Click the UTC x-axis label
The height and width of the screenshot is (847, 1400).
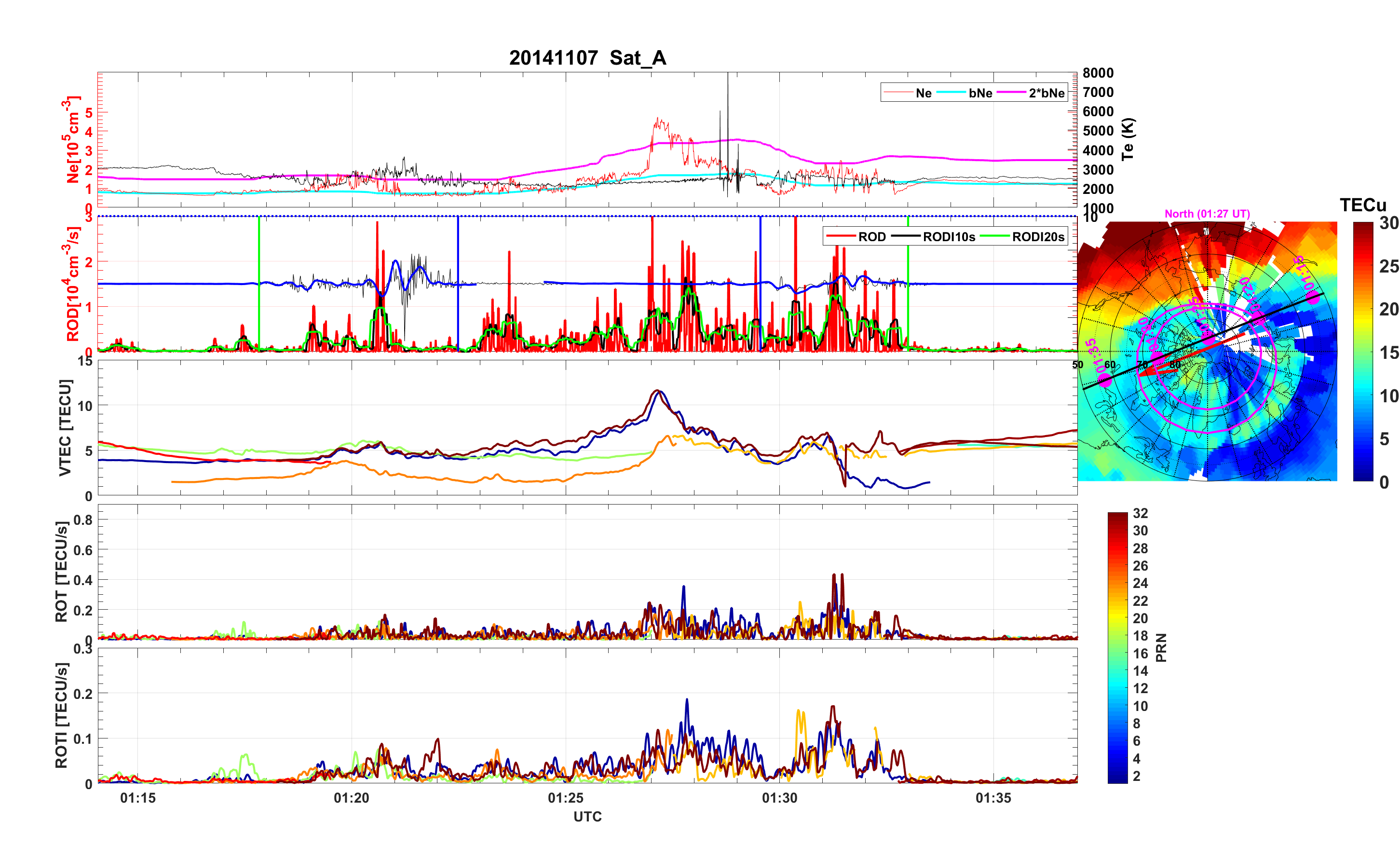(587, 816)
